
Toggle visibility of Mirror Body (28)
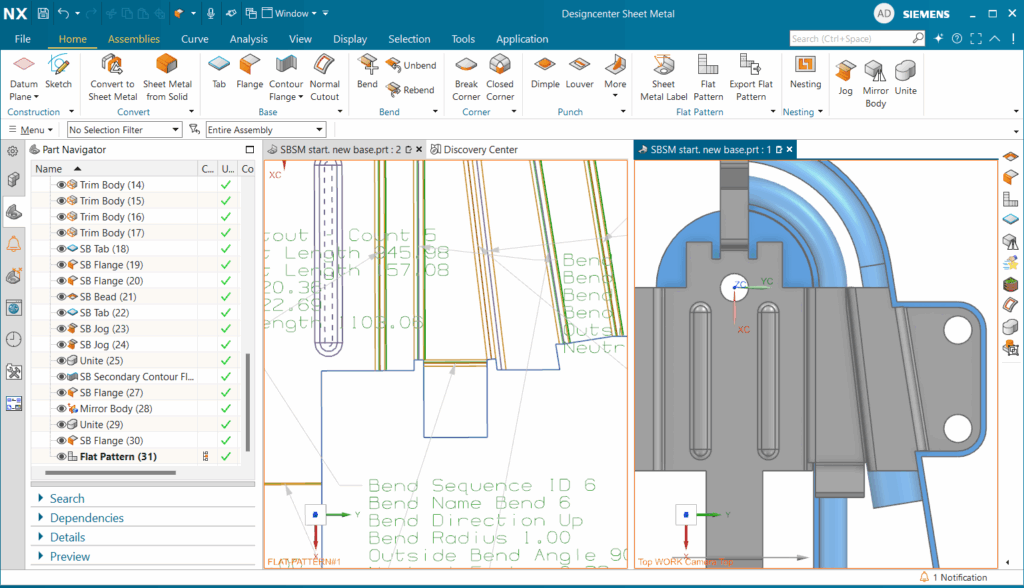click(x=61, y=409)
